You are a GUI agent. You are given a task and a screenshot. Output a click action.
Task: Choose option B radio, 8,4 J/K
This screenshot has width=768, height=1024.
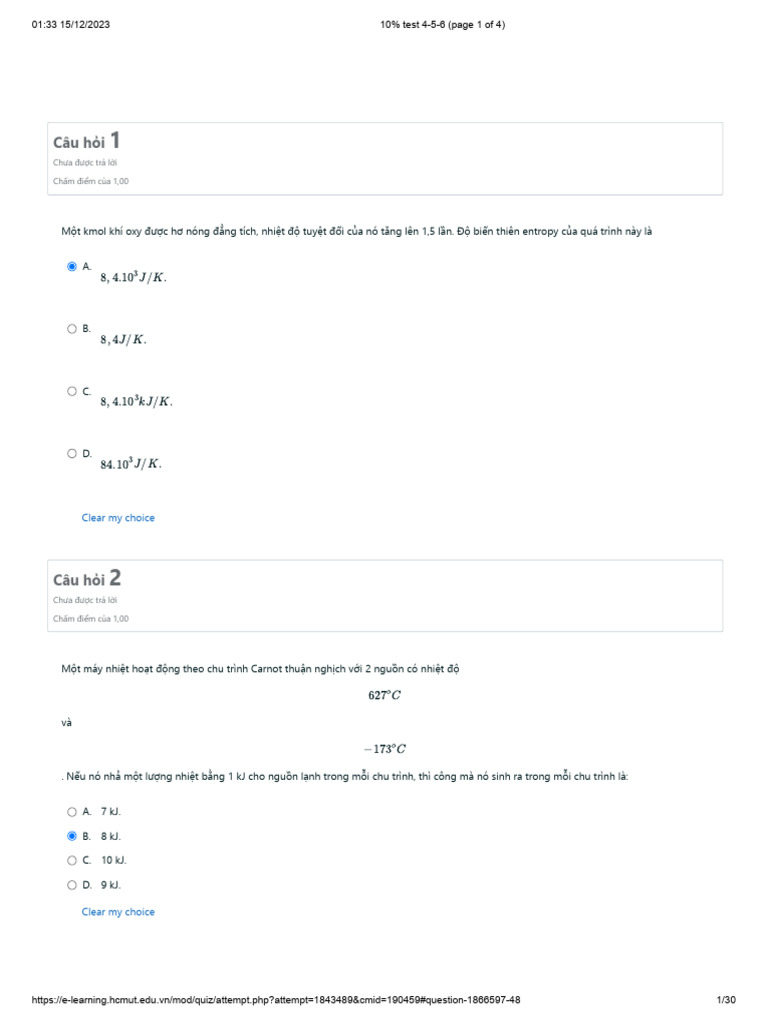click(72, 328)
